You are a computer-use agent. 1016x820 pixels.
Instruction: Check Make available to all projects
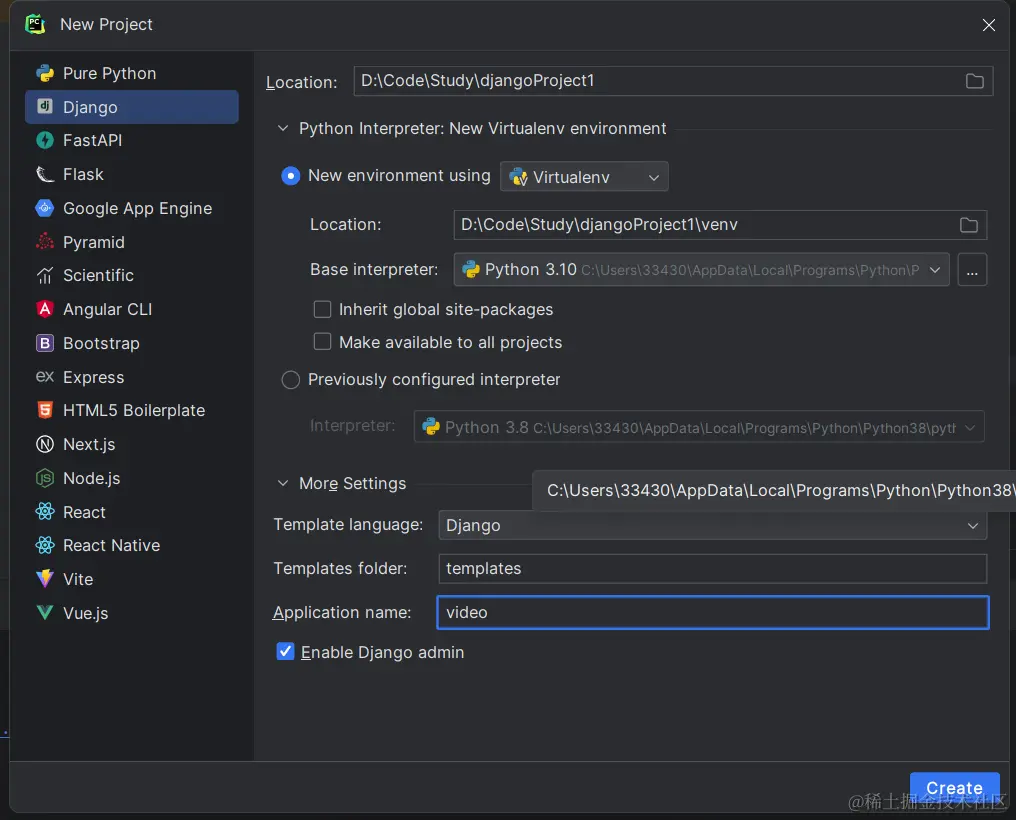pos(322,341)
